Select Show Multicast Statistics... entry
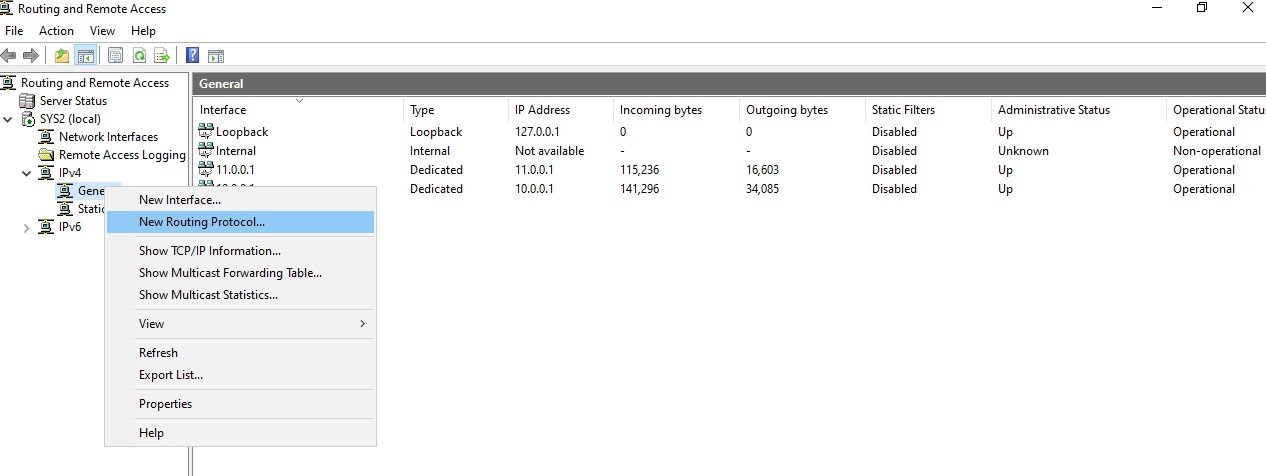Viewport: 1266px width, 476px height. click(240, 295)
